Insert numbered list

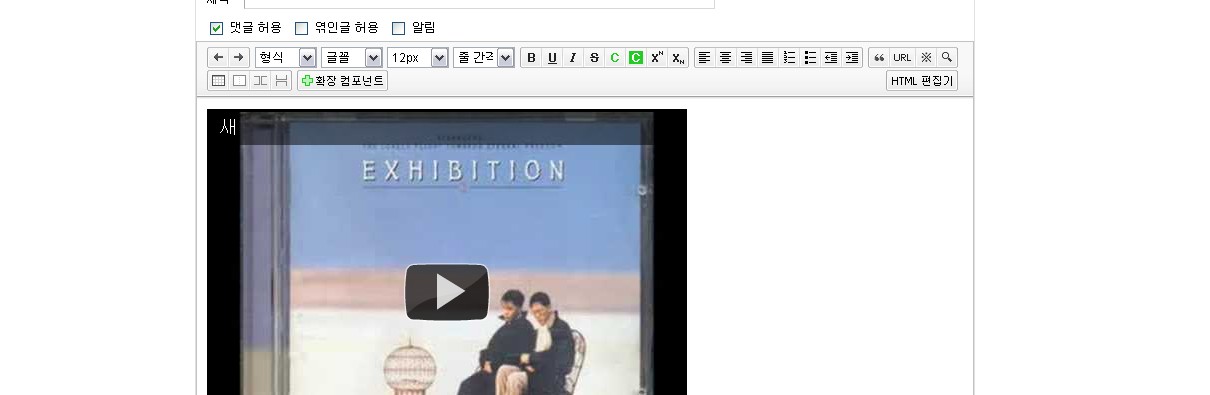[x=789, y=57]
